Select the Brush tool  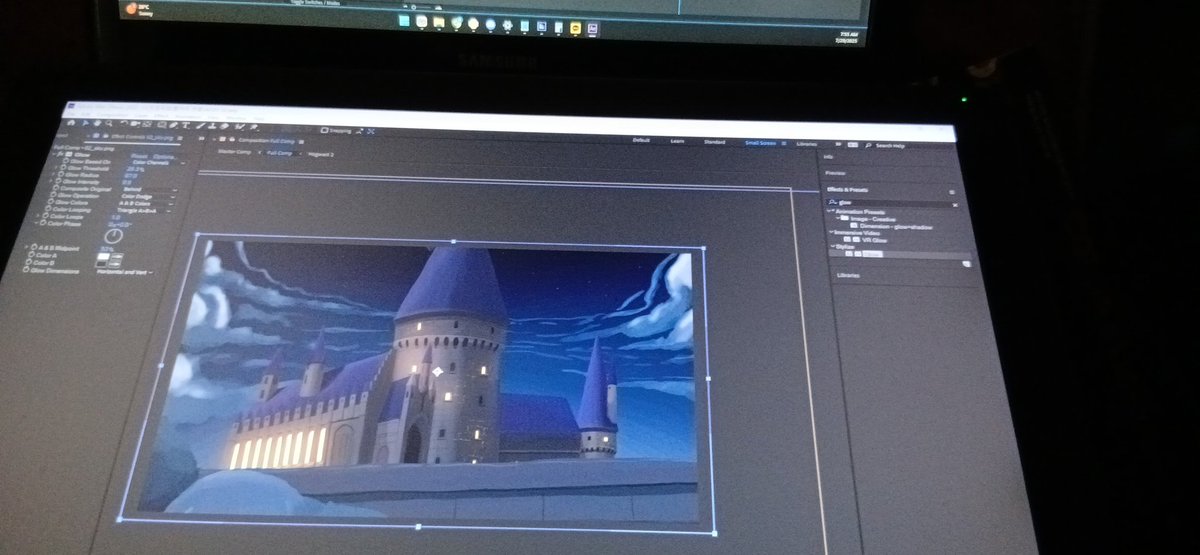(x=201, y=125)
